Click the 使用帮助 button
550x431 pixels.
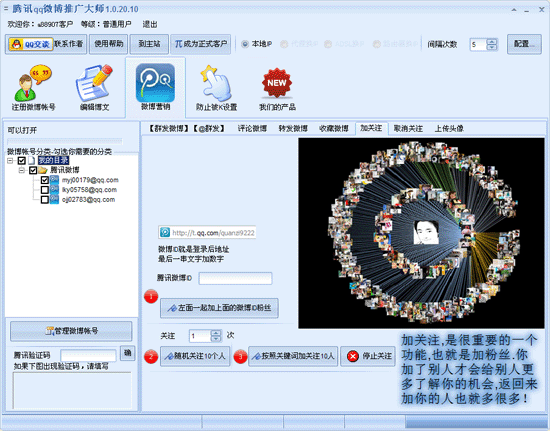(x=108, y=44)
